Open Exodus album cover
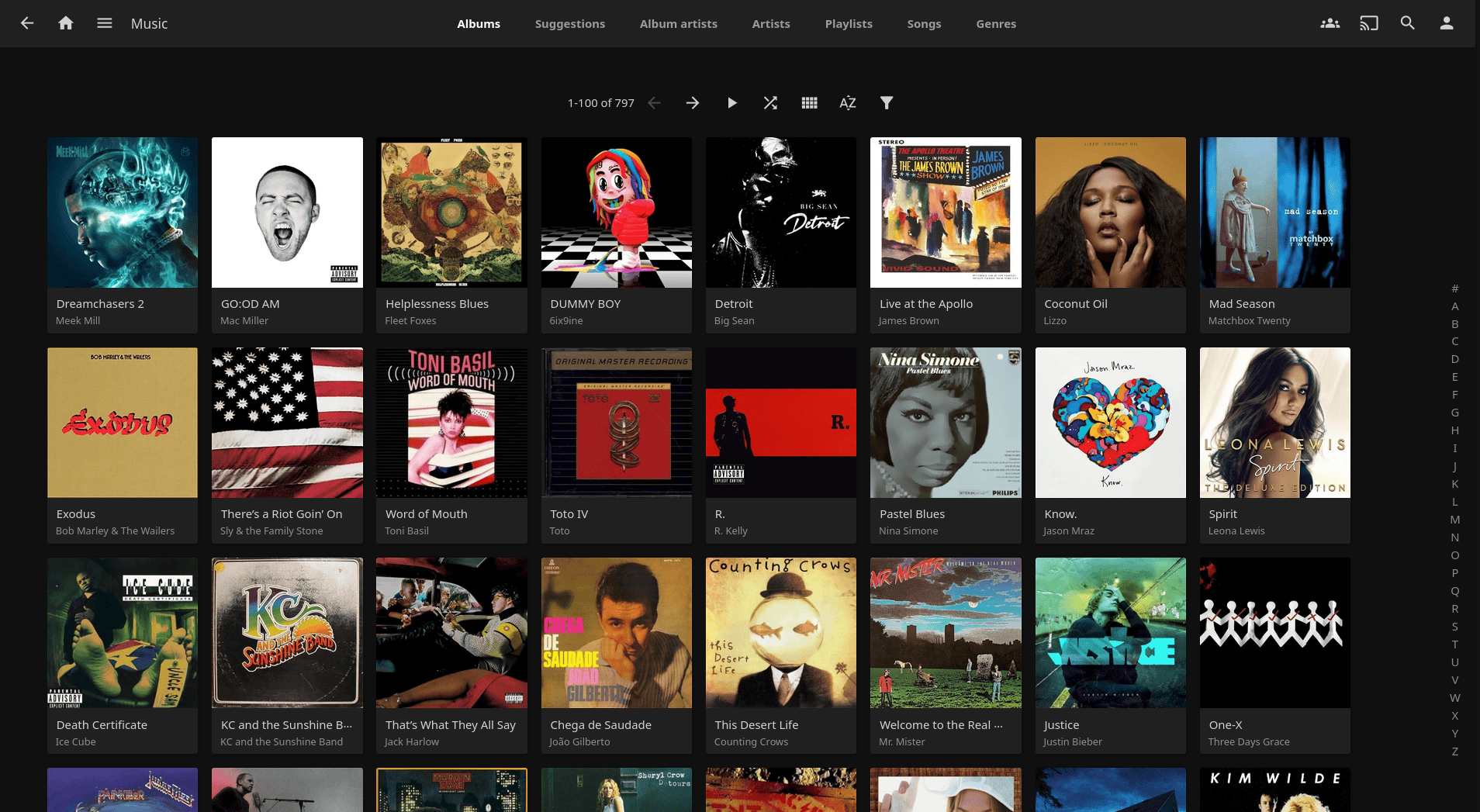This screenshot has width=1480, height=812. tap(123, 423)
